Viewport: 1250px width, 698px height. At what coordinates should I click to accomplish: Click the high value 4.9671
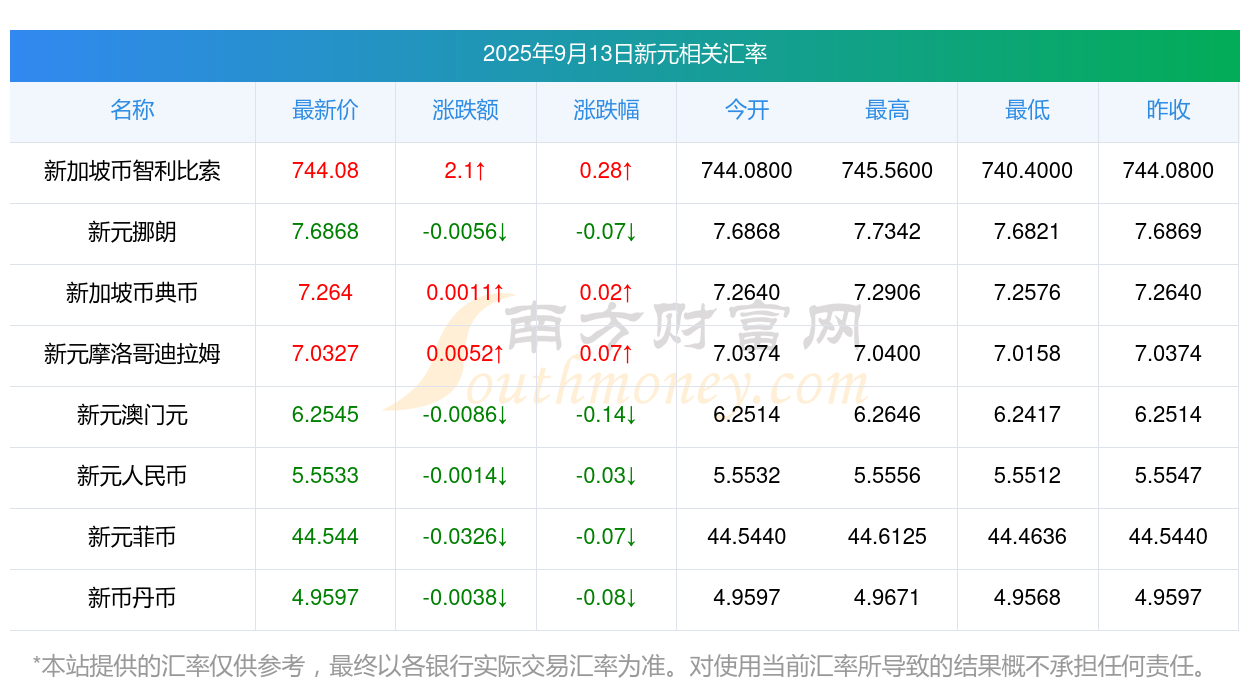coord(887,598)
